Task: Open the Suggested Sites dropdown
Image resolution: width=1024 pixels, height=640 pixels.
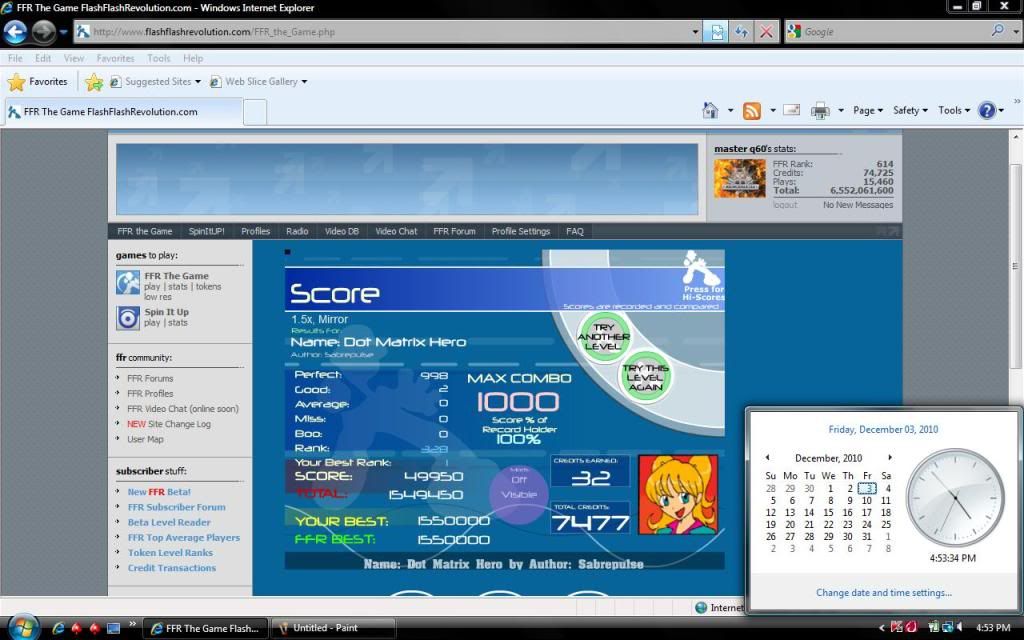Action: click(156, 82)
